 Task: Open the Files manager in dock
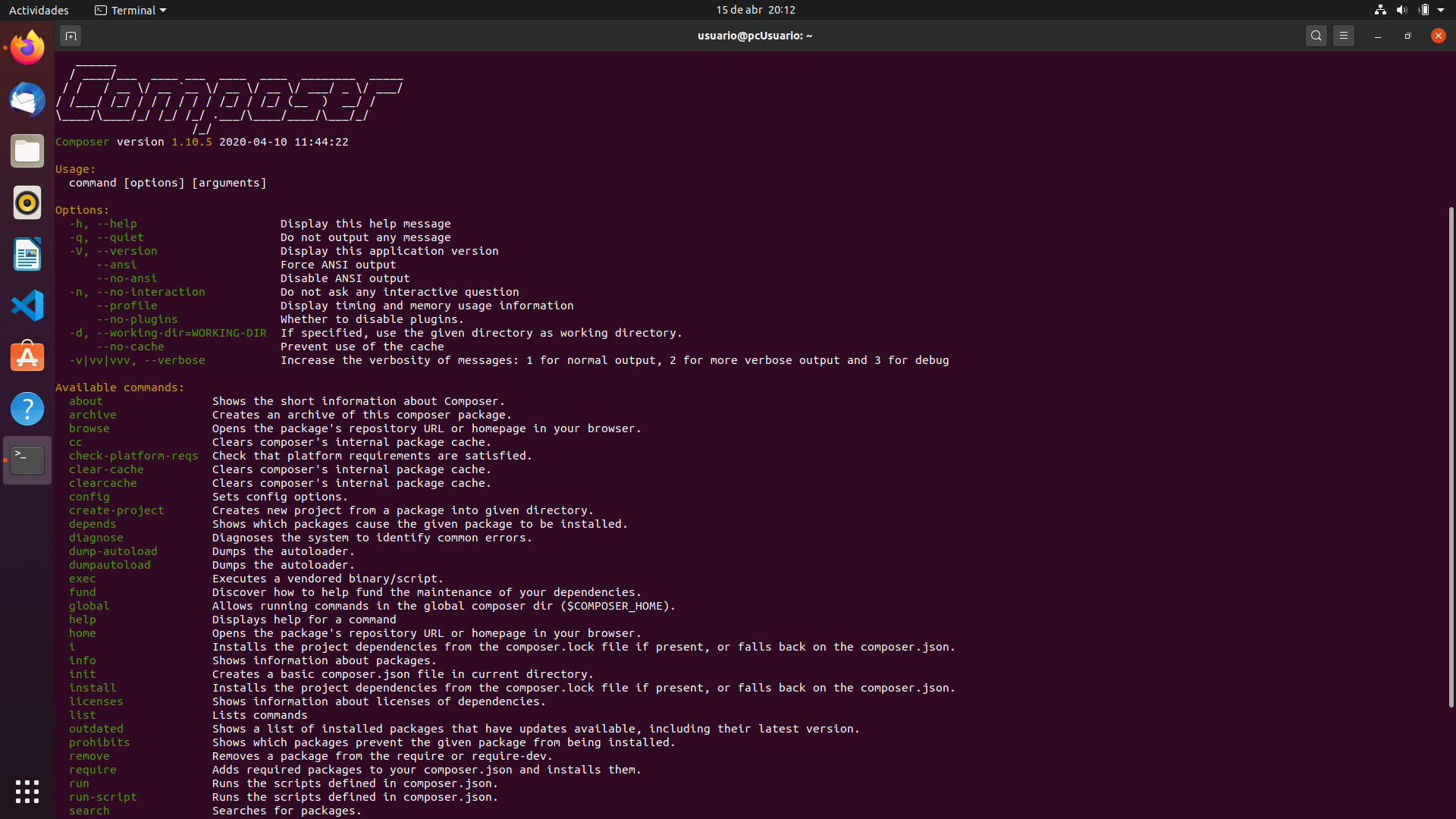click(27, 151)
